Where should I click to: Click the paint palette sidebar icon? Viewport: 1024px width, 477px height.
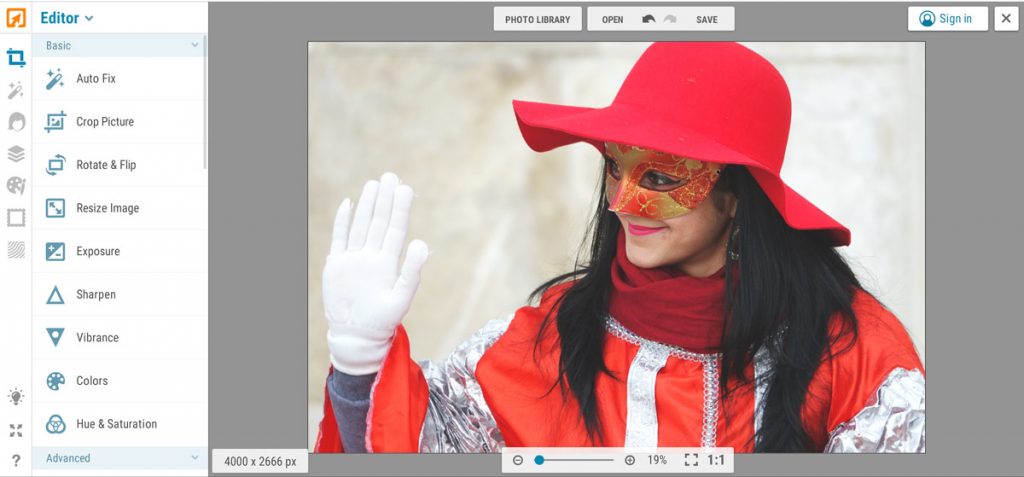(x=16, y=186)
